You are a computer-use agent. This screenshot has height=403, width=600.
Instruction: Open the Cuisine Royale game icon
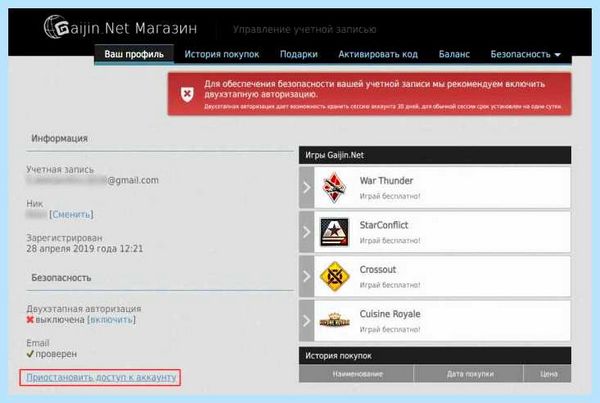coord(334,320)
